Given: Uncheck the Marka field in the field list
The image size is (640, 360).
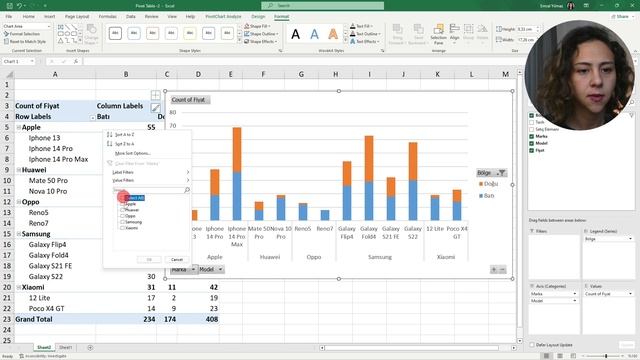Looking at the screenshot, I should pos(531,136).
